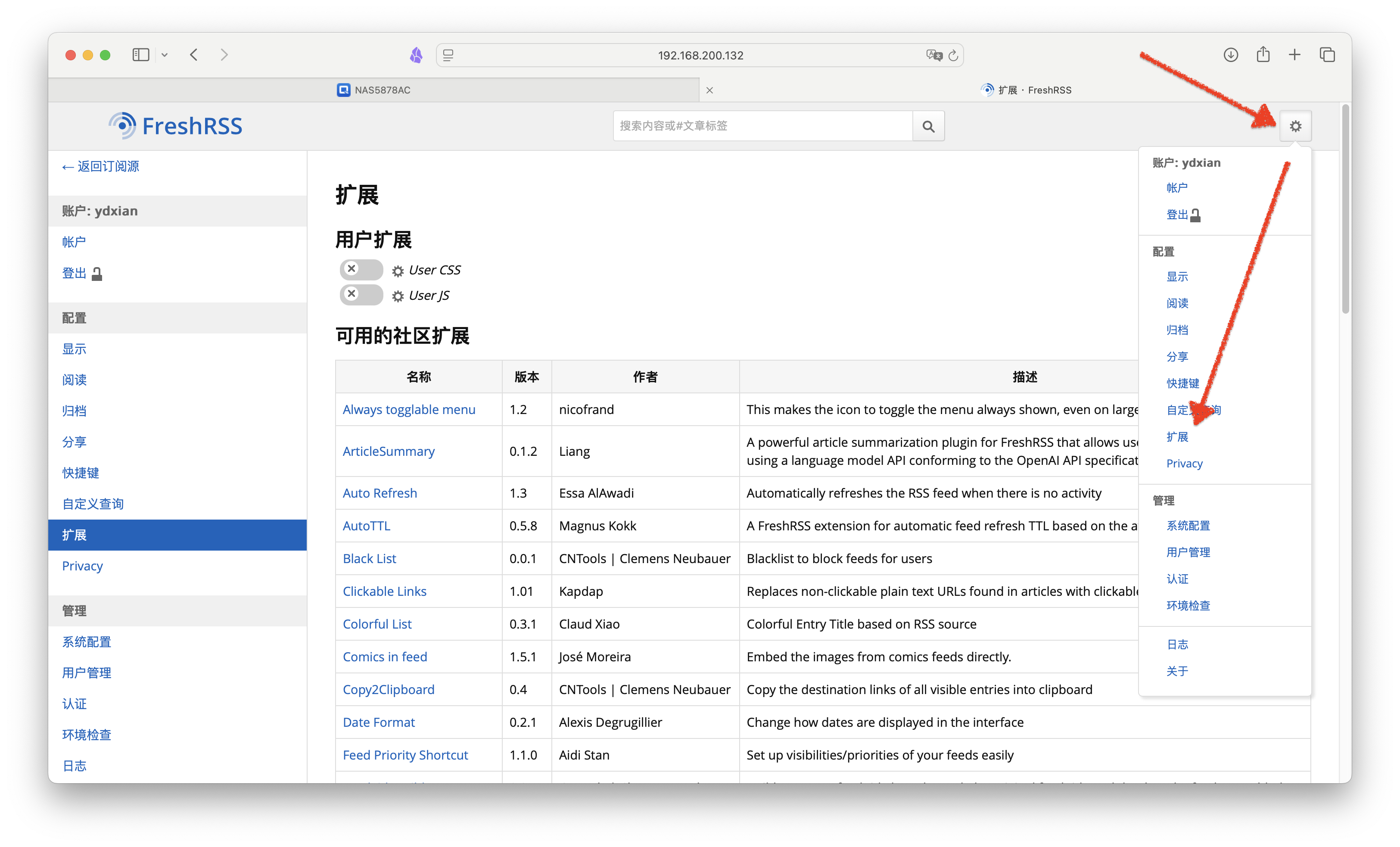Open Date Format extension link
1400x847 pixels.
click(379, 722)
